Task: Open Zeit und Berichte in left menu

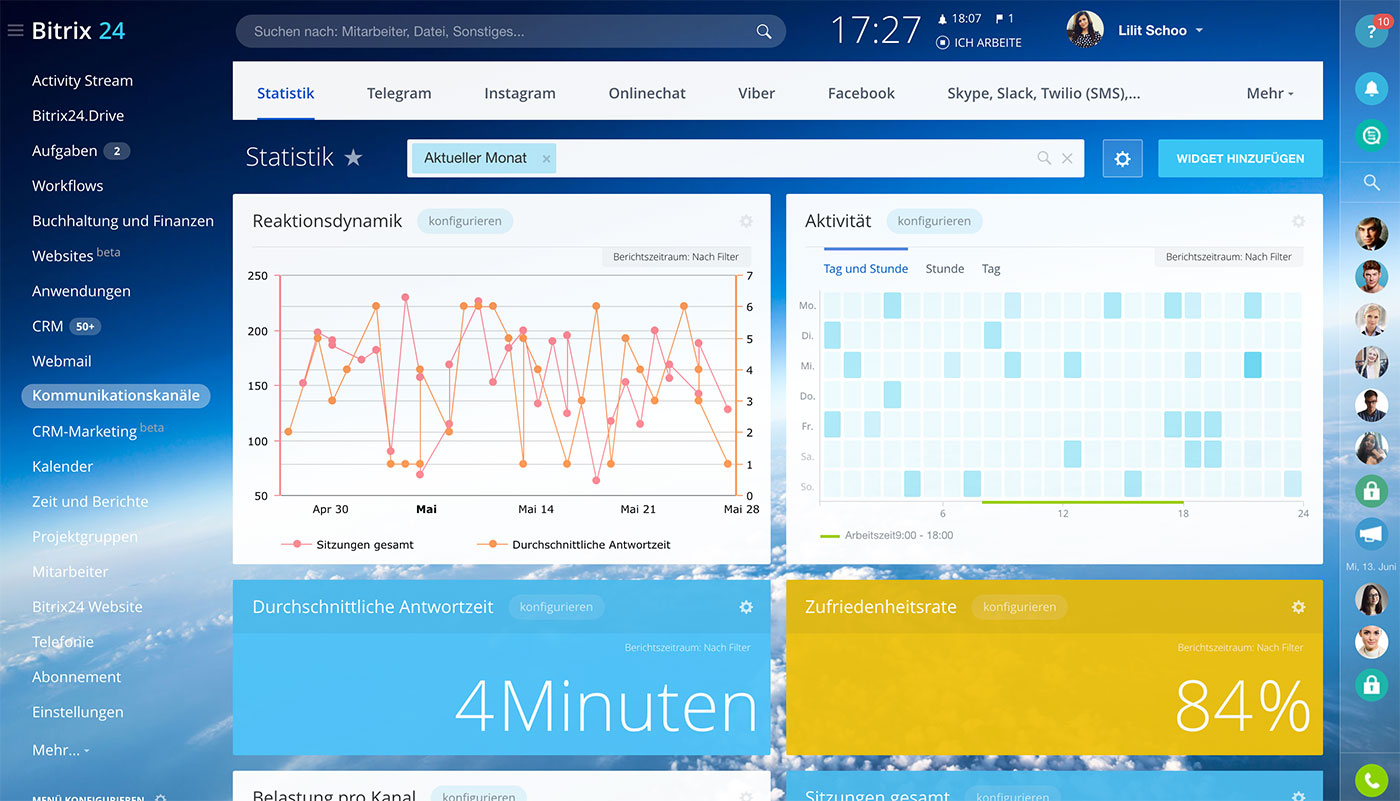Action: [90, 501]
